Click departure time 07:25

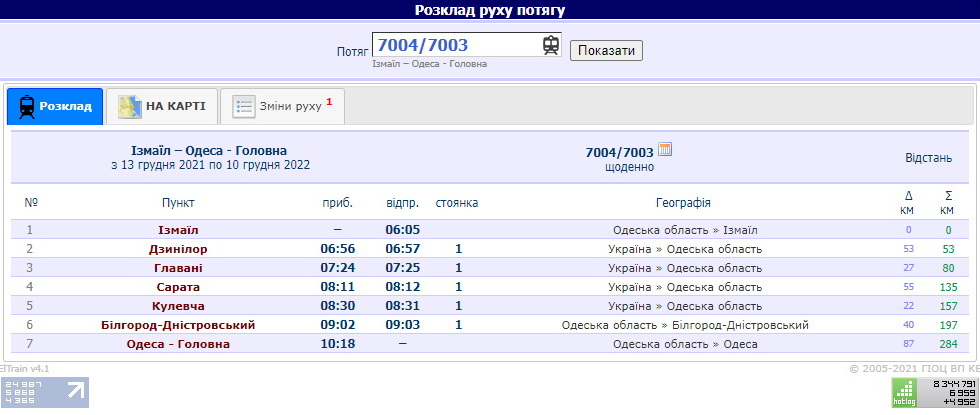click(x=402, y=268)
